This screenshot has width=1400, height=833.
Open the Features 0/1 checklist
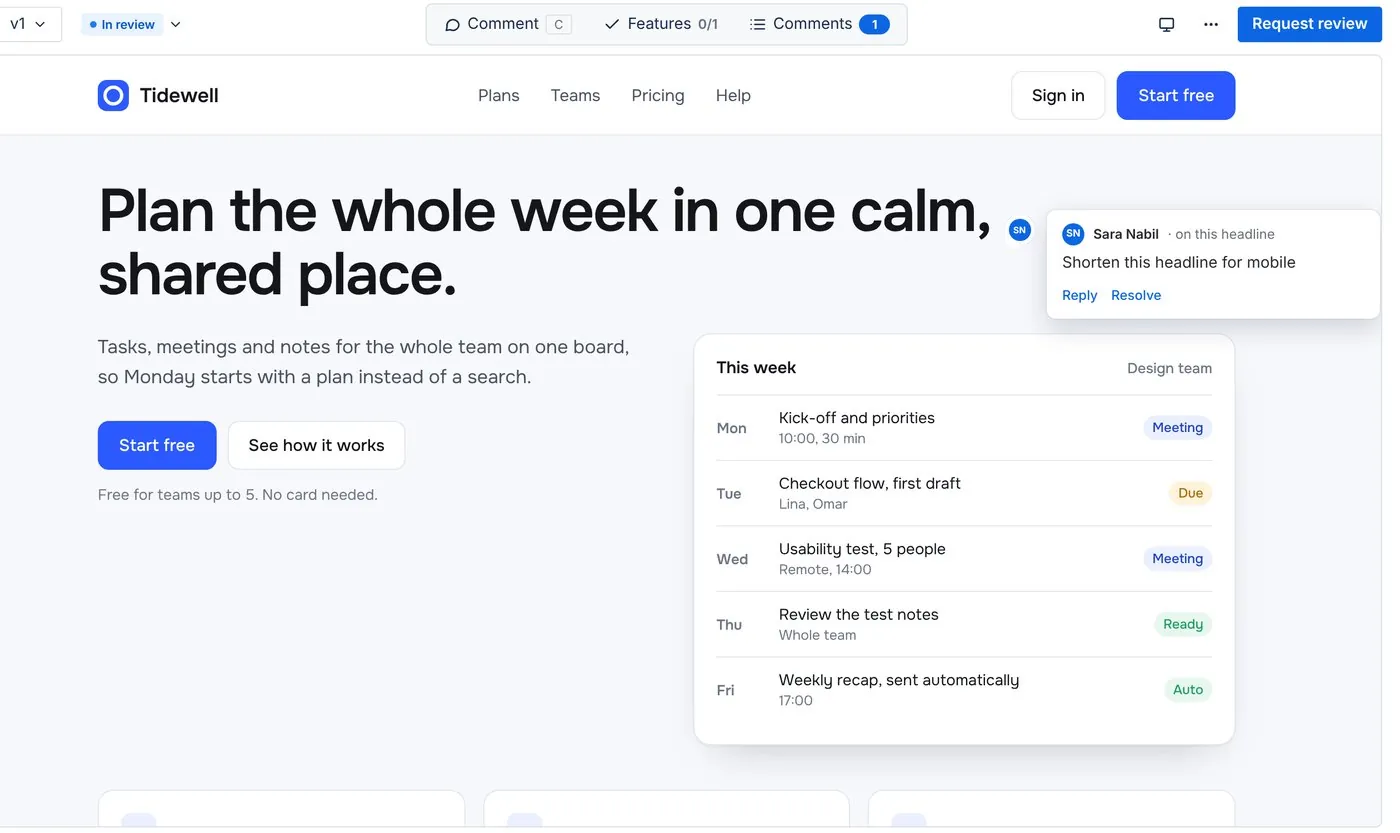click(x=661, y=24)
